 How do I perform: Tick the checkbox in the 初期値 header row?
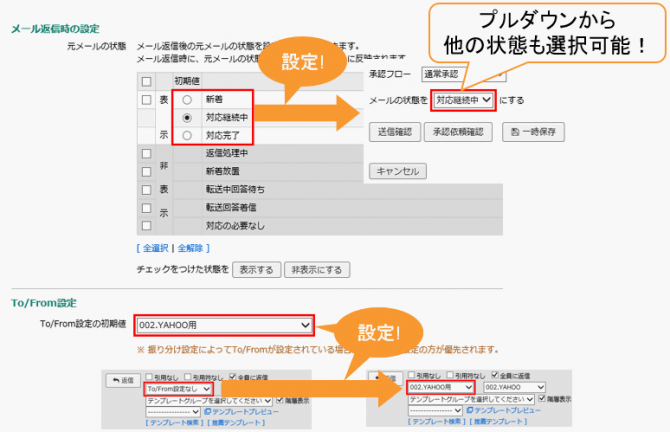pyautogui.click(x=147, y=81)
